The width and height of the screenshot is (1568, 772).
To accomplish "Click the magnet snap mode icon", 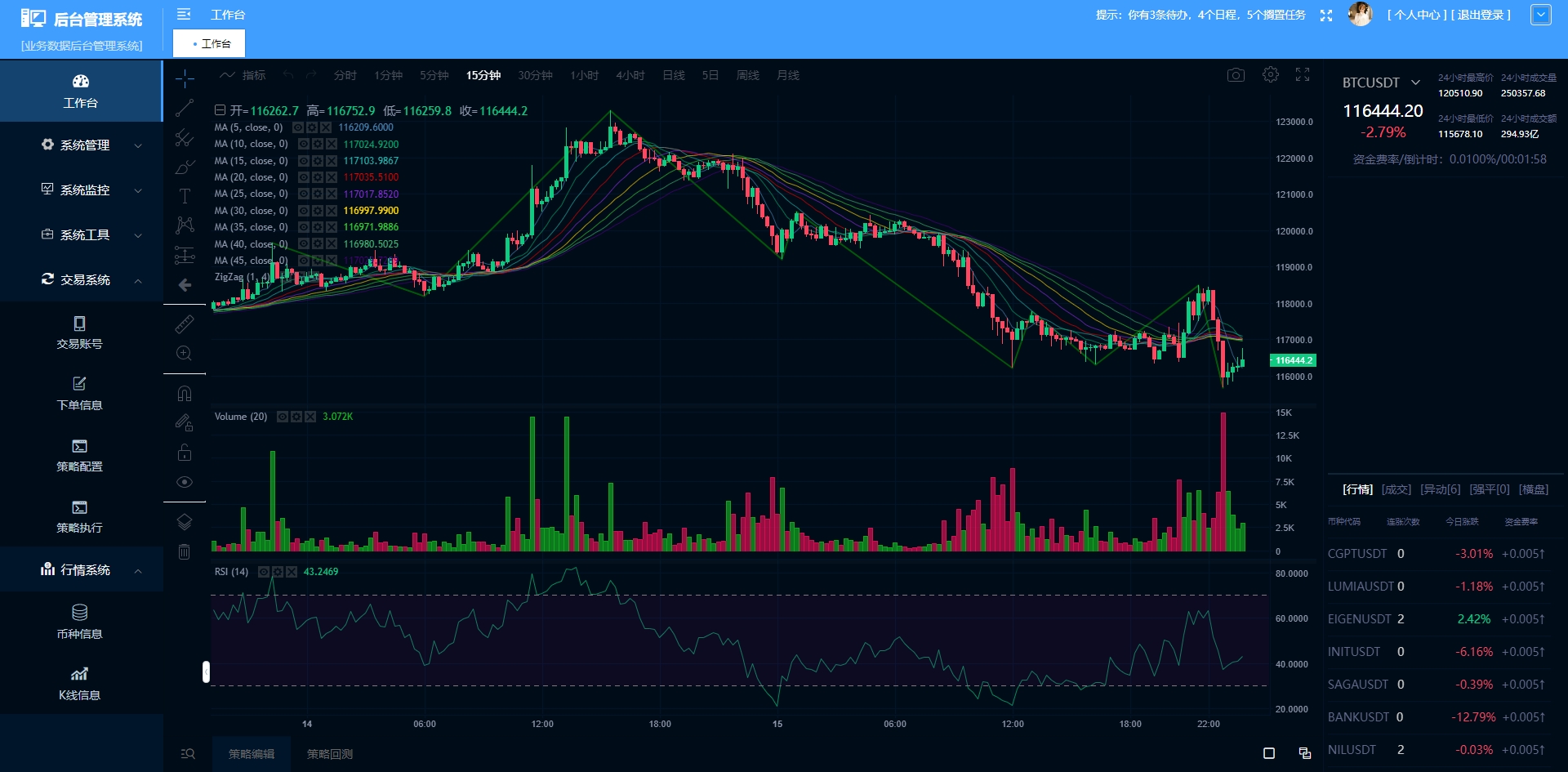I will pyautogui.click(x=185, y=394).
